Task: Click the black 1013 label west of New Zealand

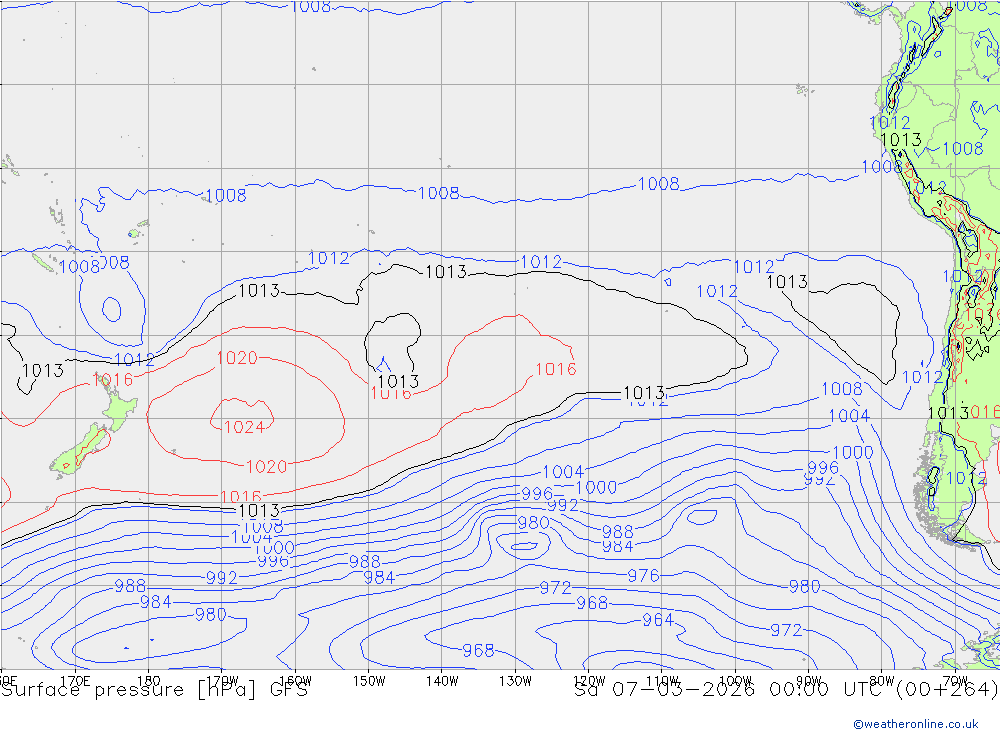Action: click(43, 371)
